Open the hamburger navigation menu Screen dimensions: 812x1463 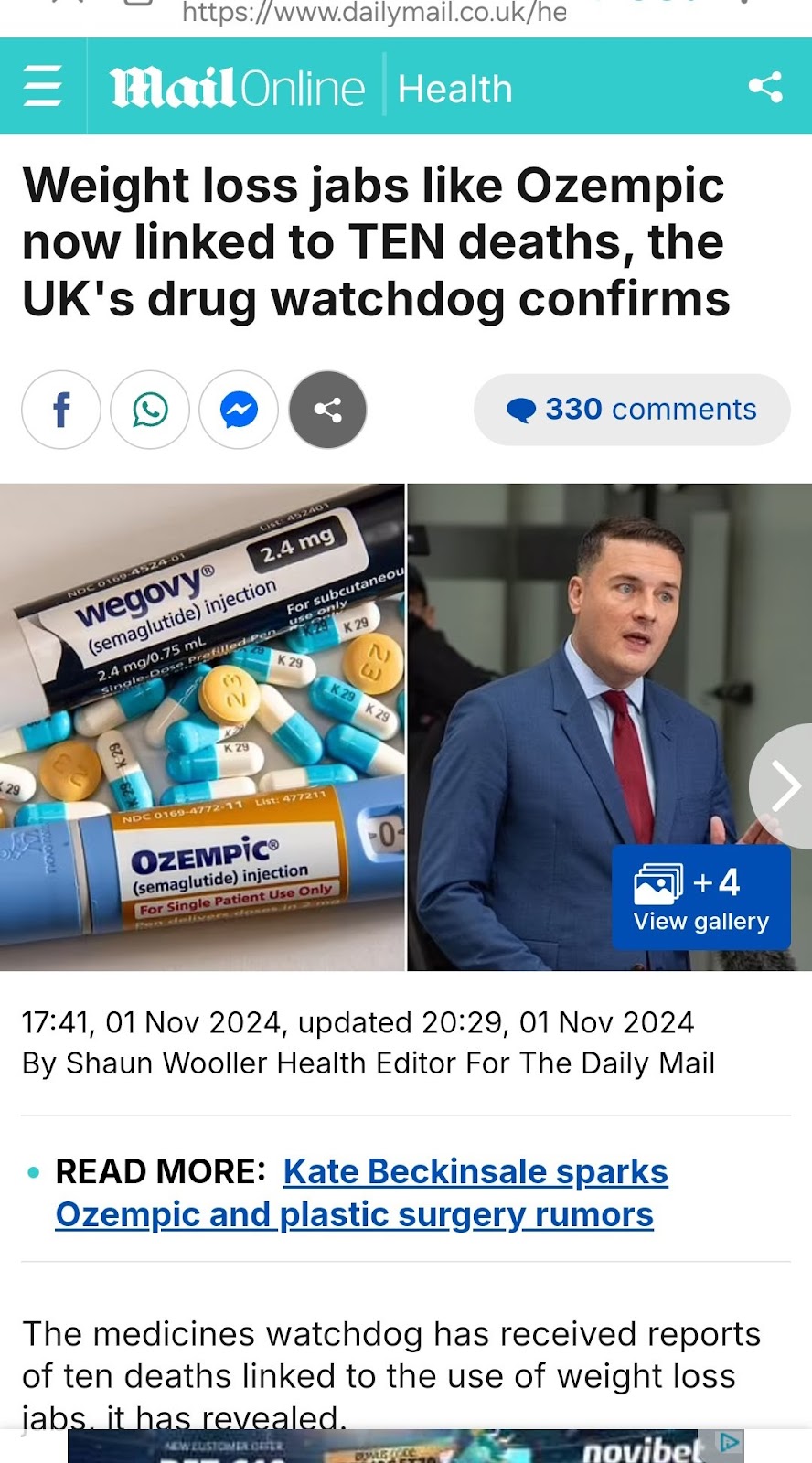(42, 88)
